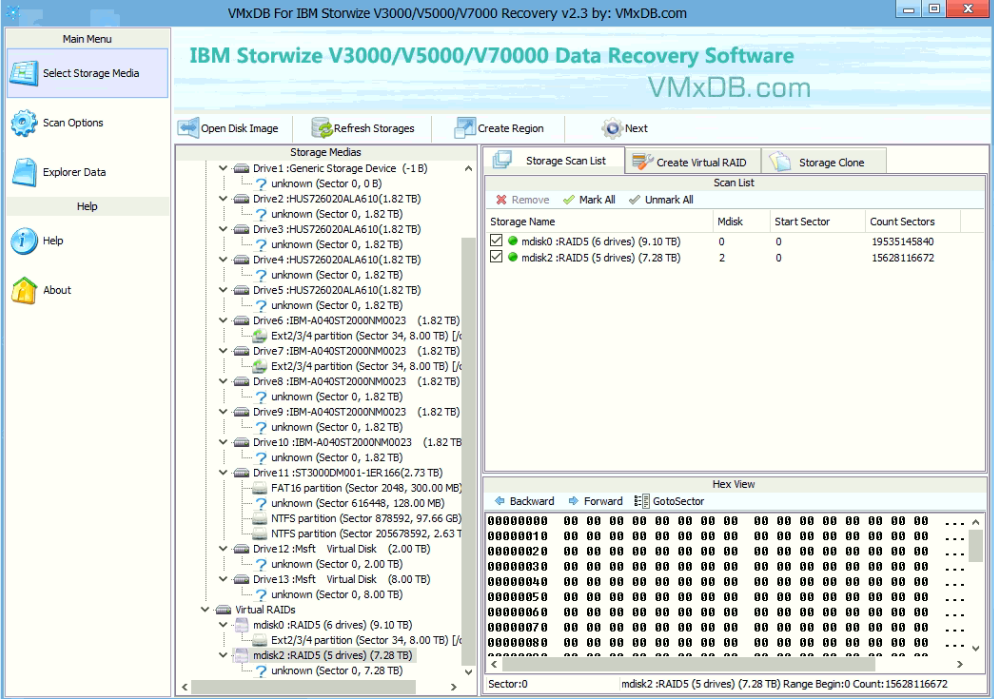Click the Hex View horizontal scrollbar thumb
This screenshot has width=994, height=699.
[688, 664]
